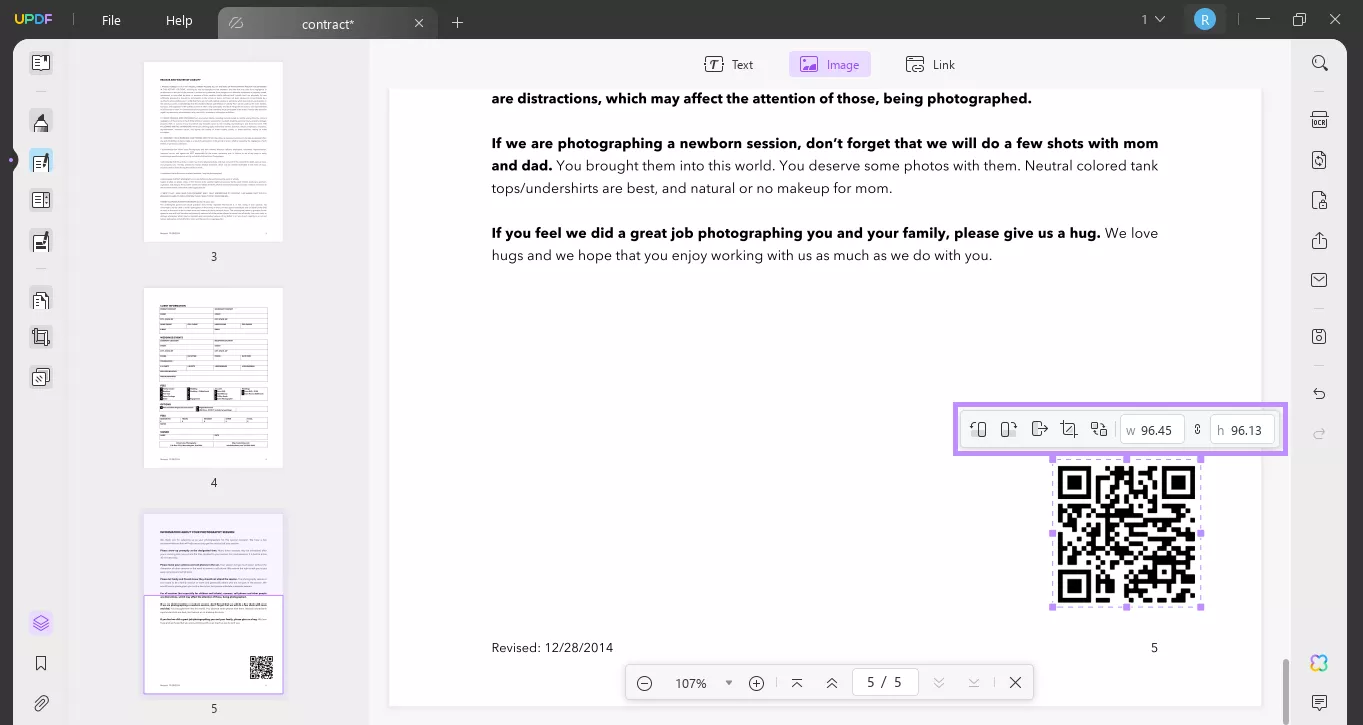
Task: Zoom in with plus button
Action: [x=757, y=683]
